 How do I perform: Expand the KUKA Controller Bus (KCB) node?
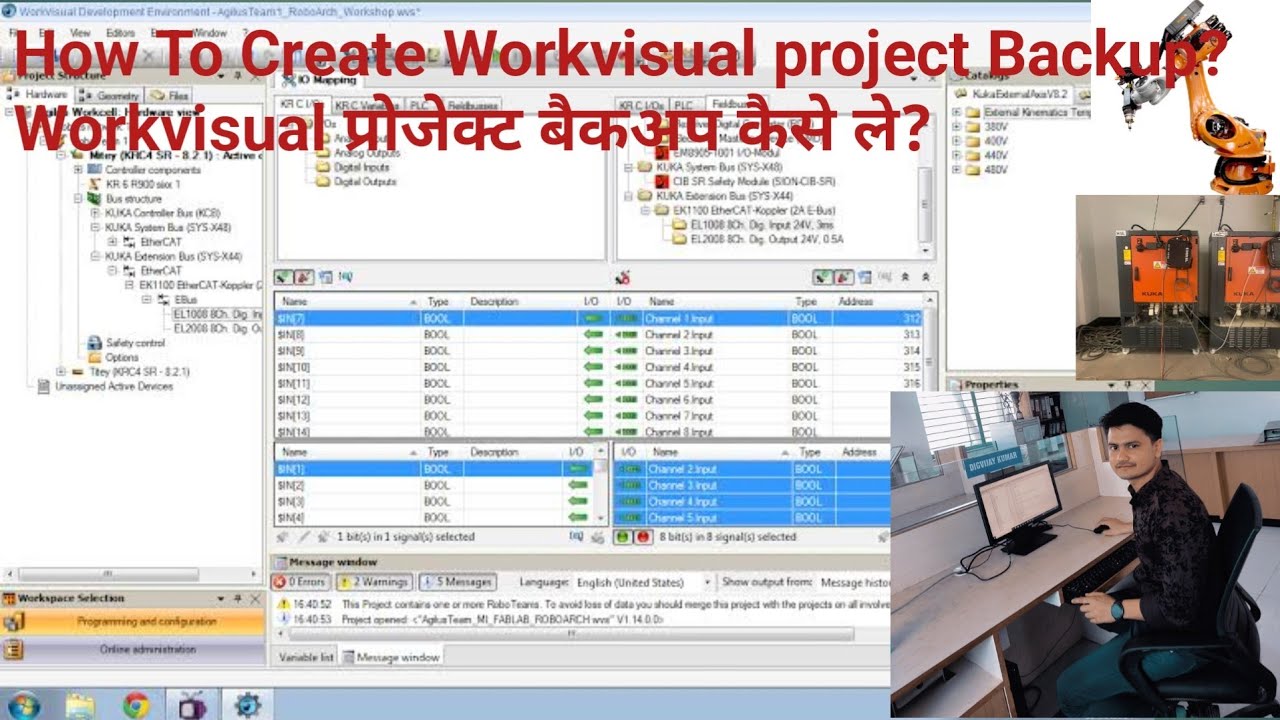click(x=94, y=213)
